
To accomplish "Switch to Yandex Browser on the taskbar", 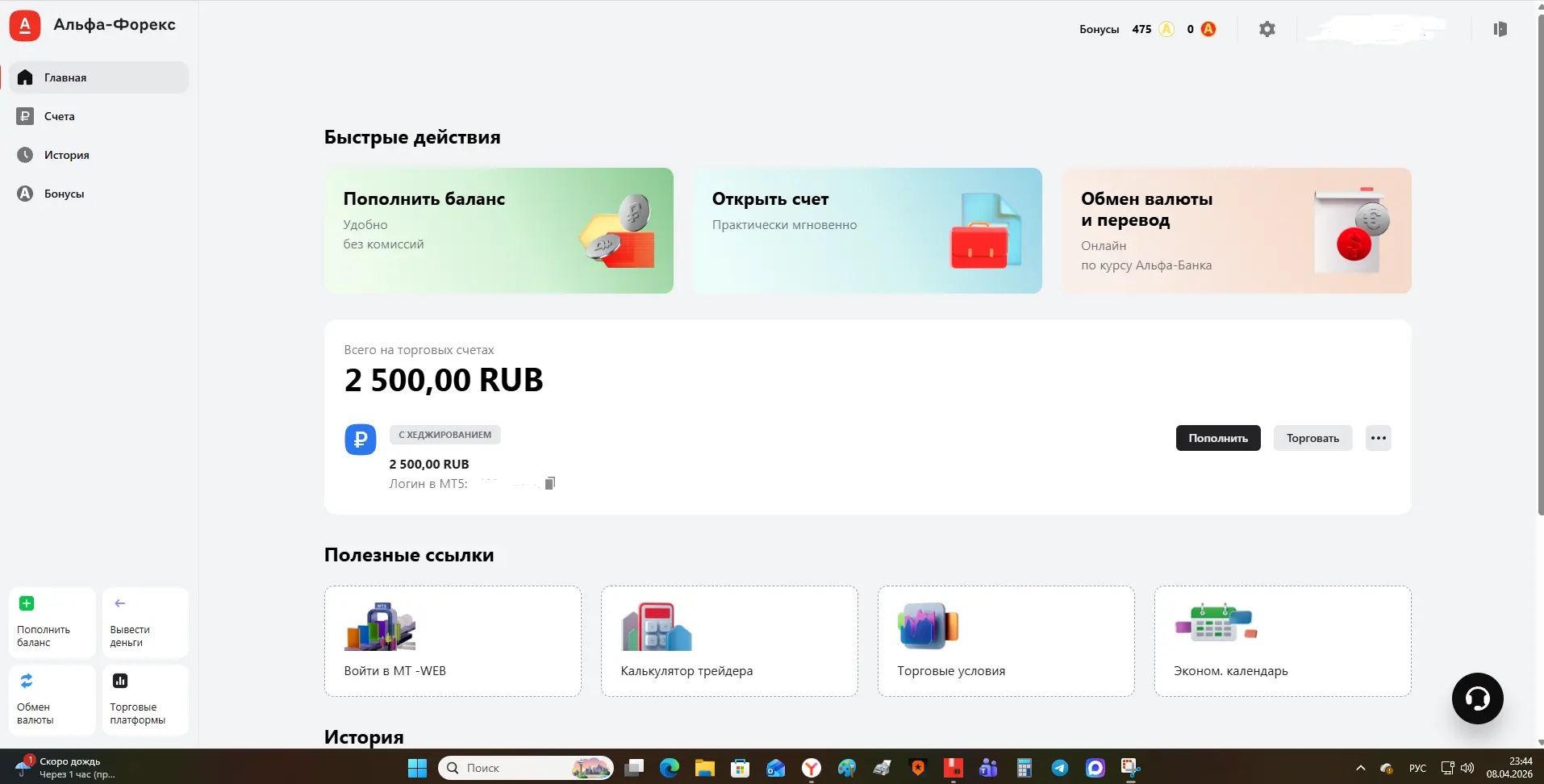I will pos(812,768).
